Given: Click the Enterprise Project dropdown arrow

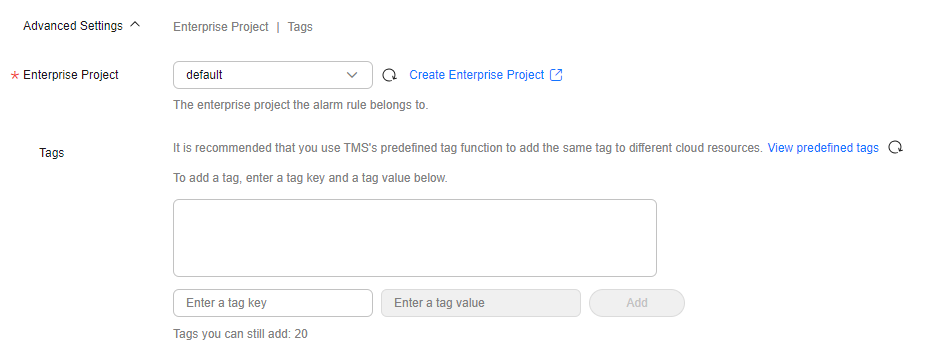Looking at the screenshot, I should pyautogui.click(x=352, y=75).
